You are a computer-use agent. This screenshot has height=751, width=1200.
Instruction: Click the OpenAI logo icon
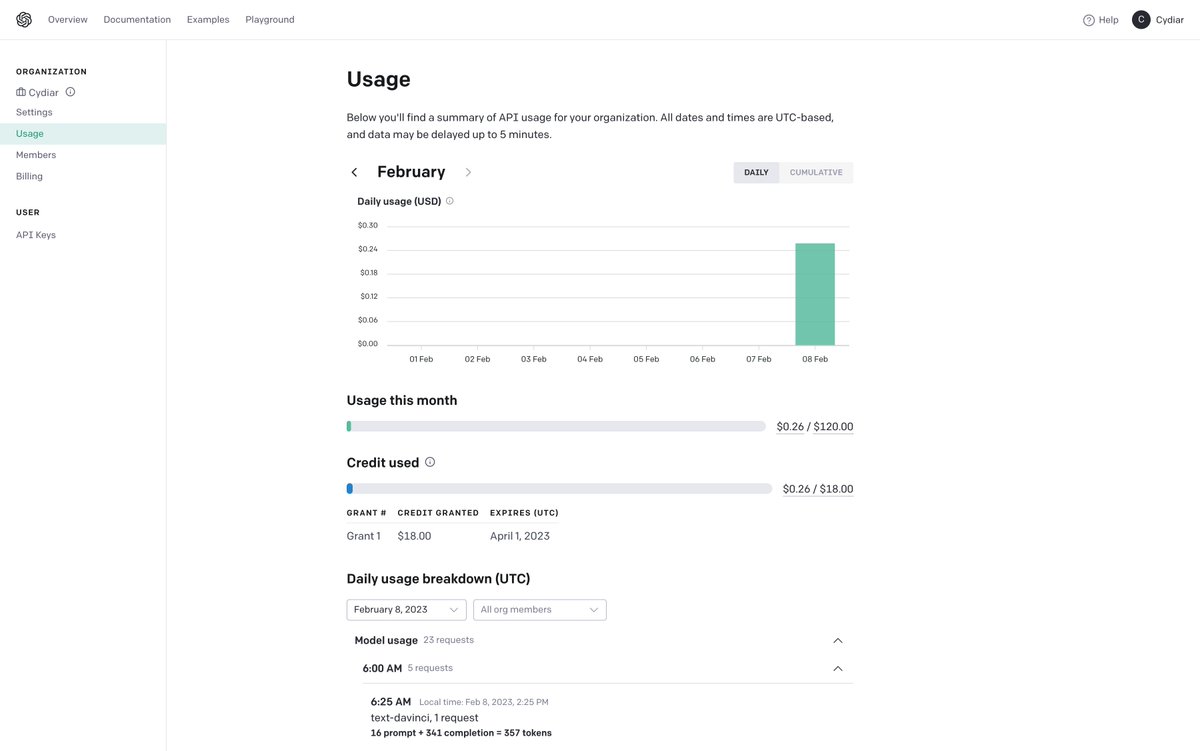24,20
